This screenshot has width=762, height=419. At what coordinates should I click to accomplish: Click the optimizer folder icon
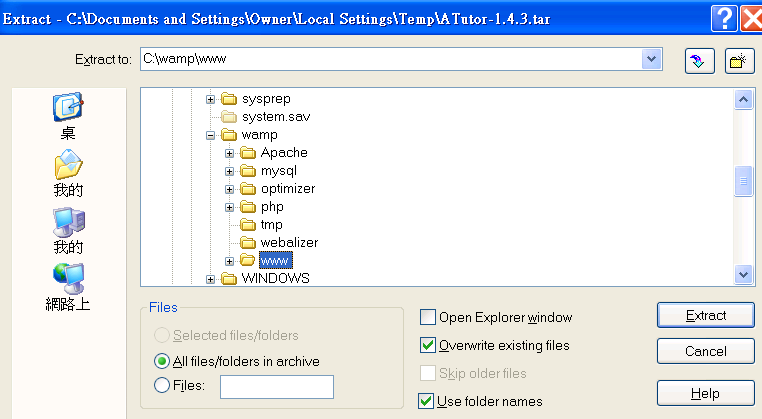pyautogui.click(x=248, y=189)
